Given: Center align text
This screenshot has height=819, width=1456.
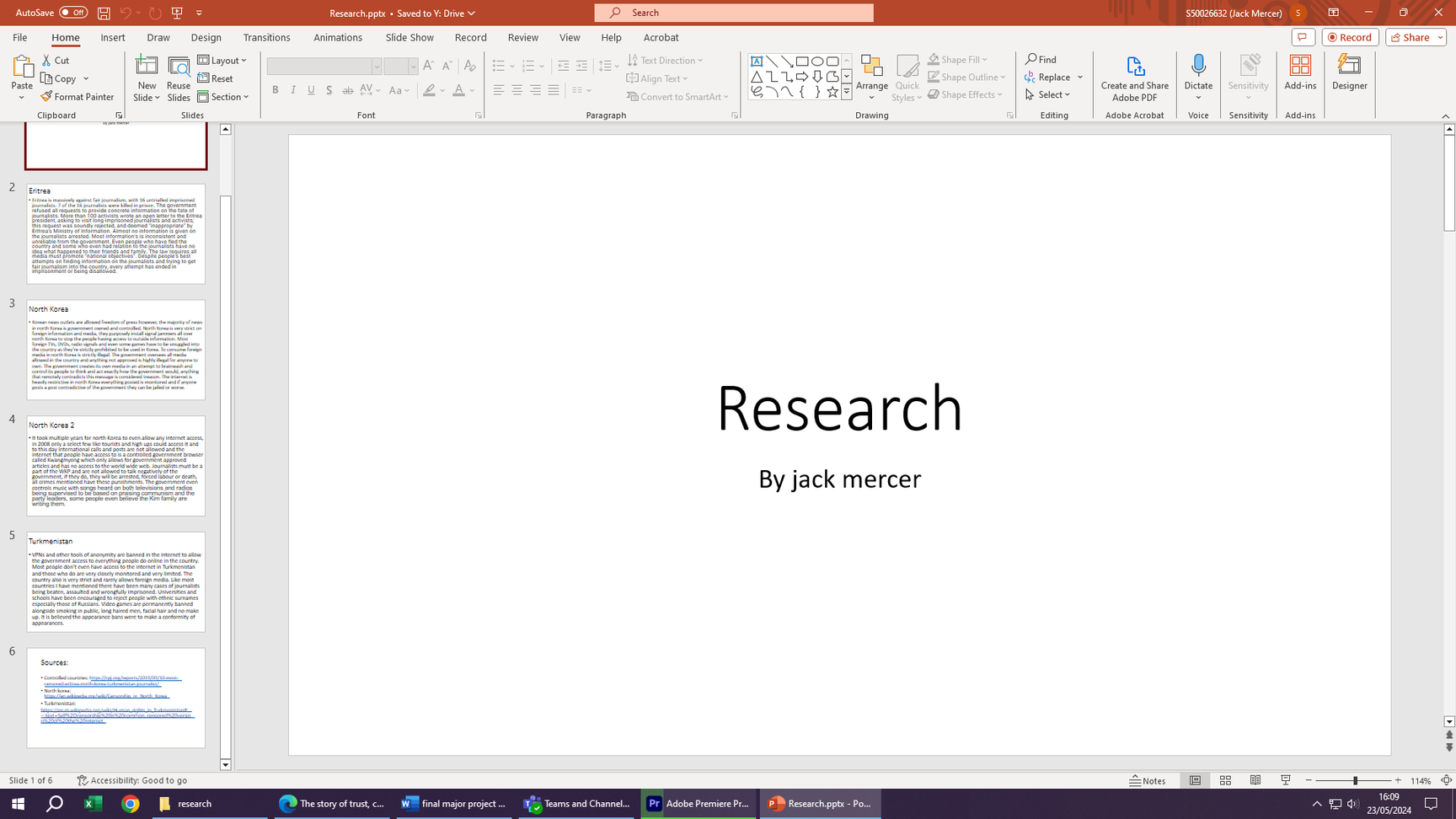Looking at the screenshot, I should (x=517, y=90).
